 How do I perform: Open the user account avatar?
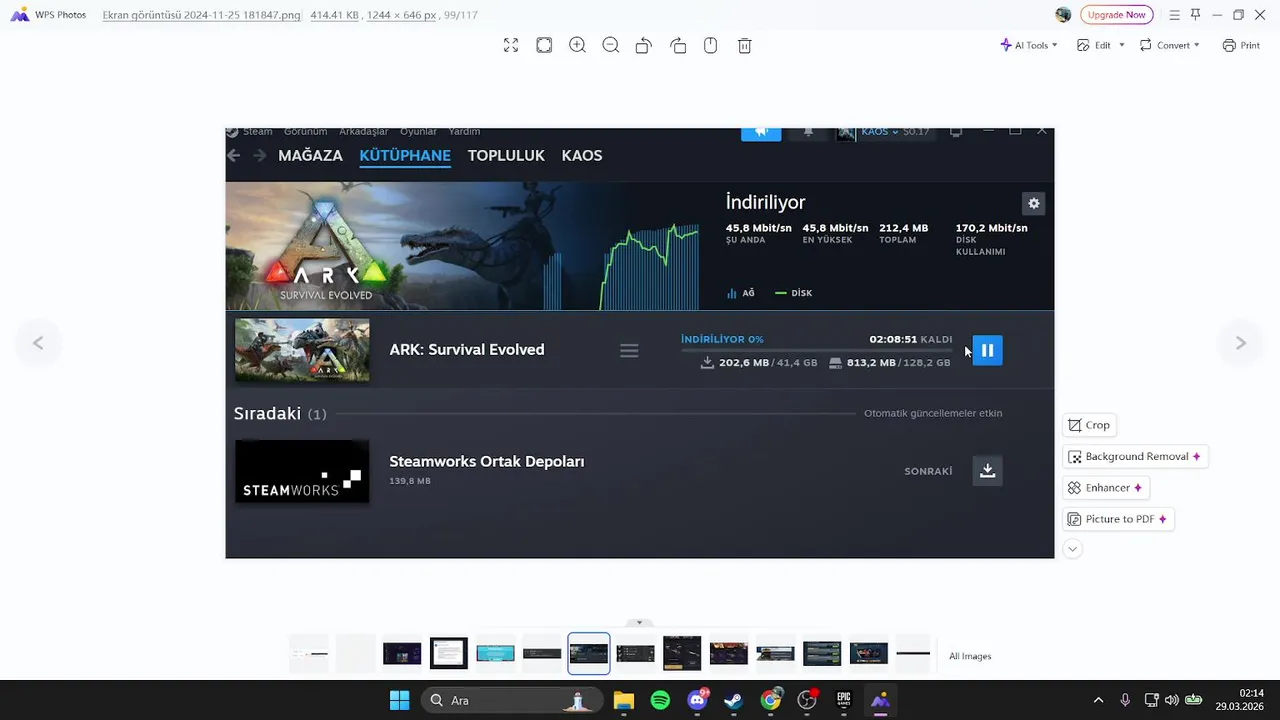(x=1063, y=15)
